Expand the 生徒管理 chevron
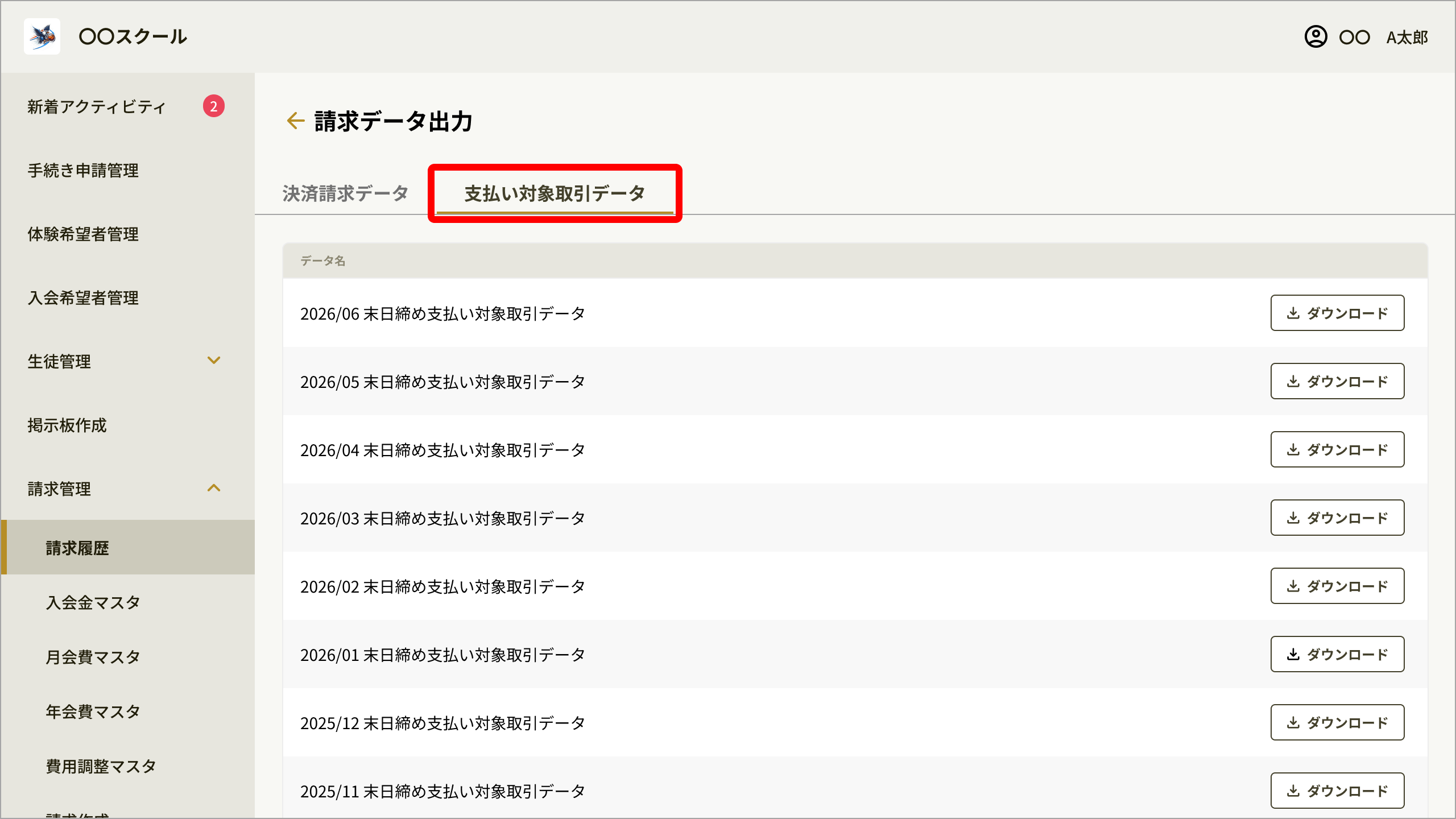This screenshot has width=1456, height=819. click(x=214, y=361)
